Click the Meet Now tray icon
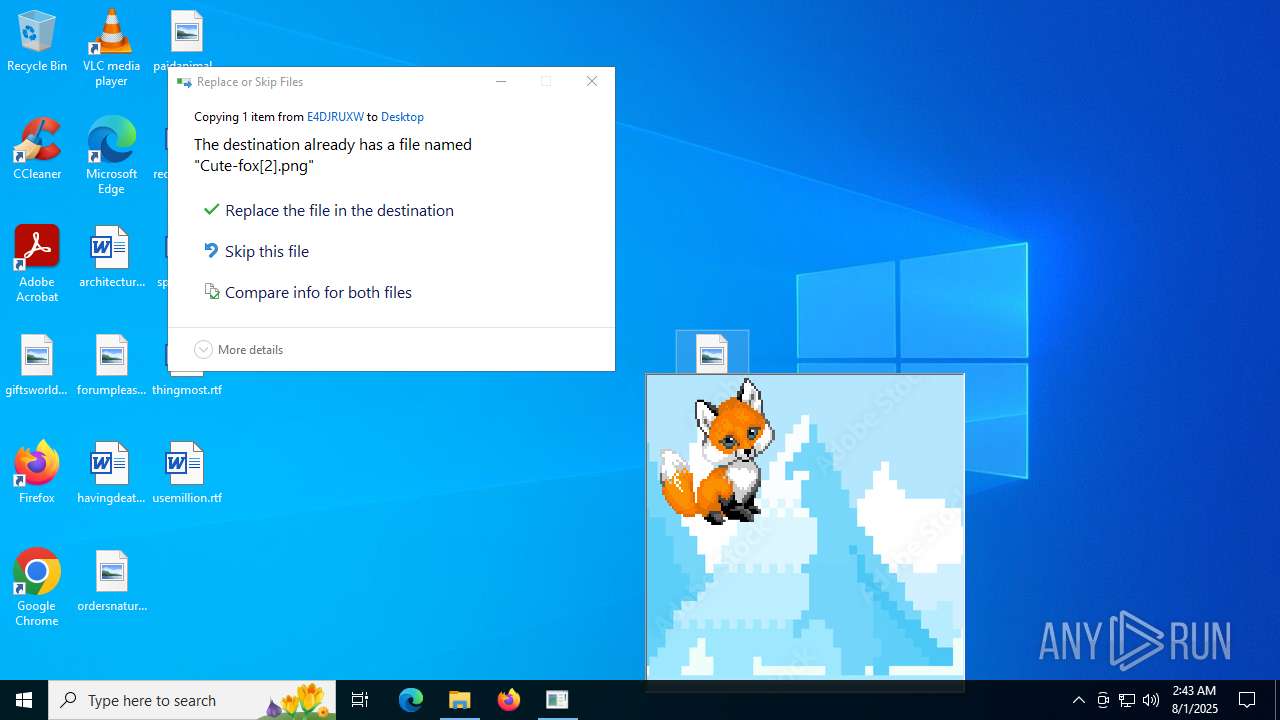This screenshot has width=1280, height=720. tap(1103, 700)
